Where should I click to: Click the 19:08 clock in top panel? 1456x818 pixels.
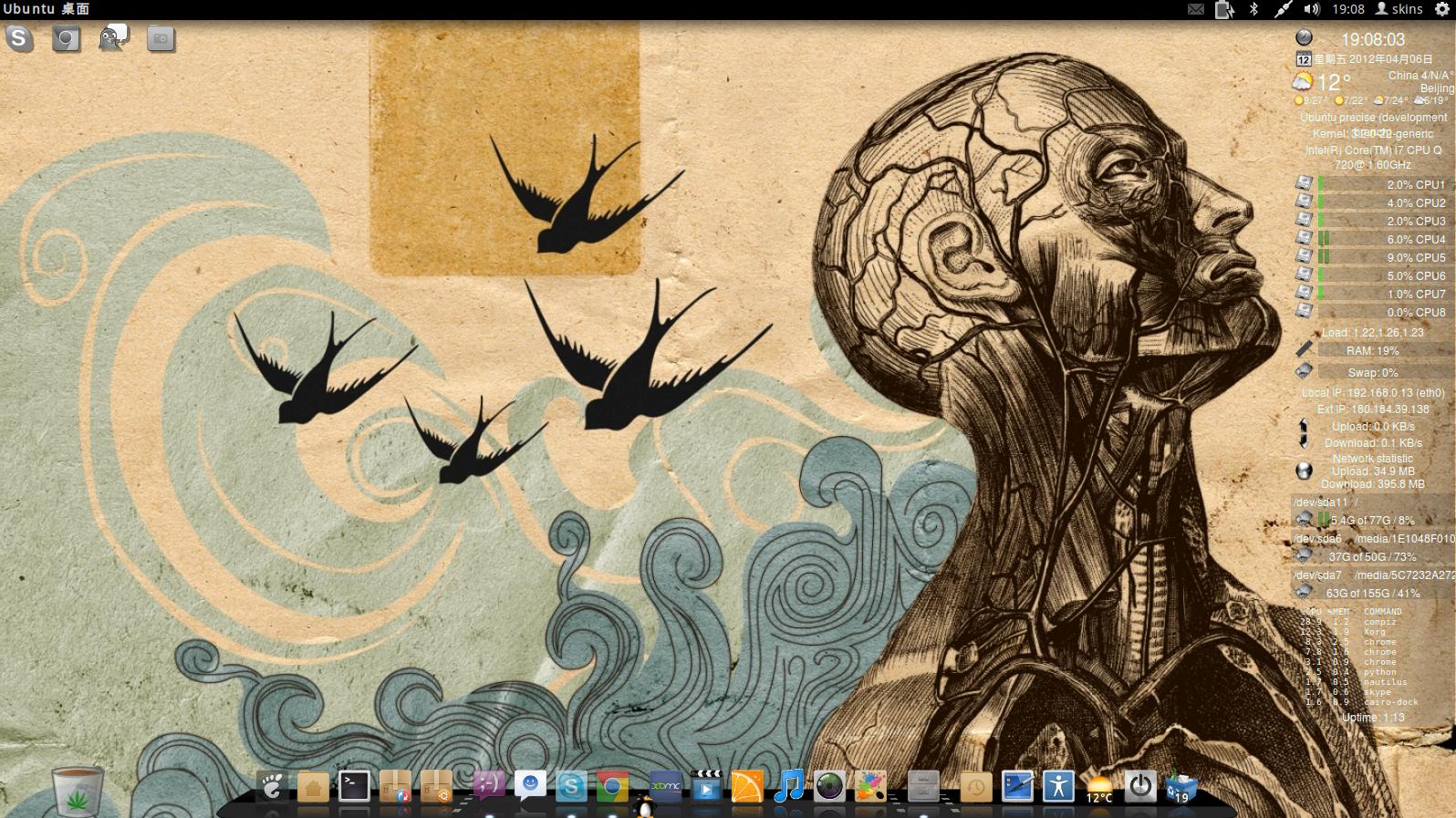point(1347,9)
